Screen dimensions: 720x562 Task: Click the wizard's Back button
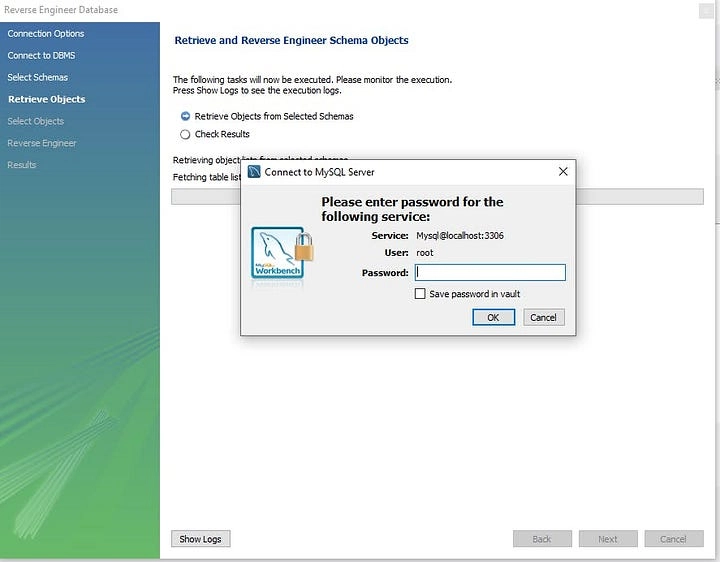click(541, 539)
